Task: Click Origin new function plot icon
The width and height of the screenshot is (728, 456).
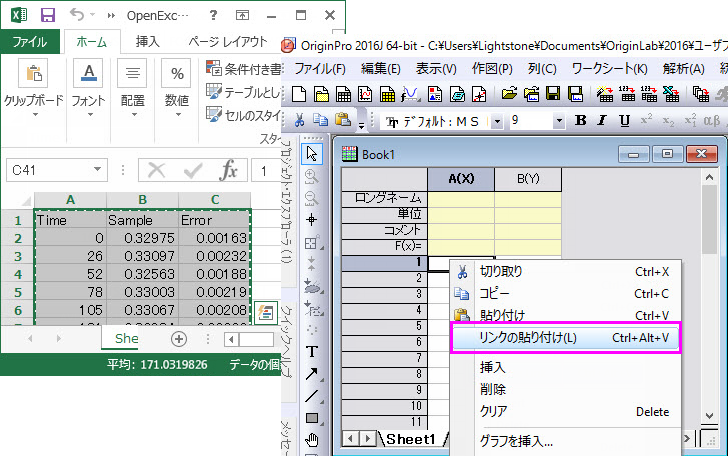Action: pyautogui.click(x=410, y=94)
